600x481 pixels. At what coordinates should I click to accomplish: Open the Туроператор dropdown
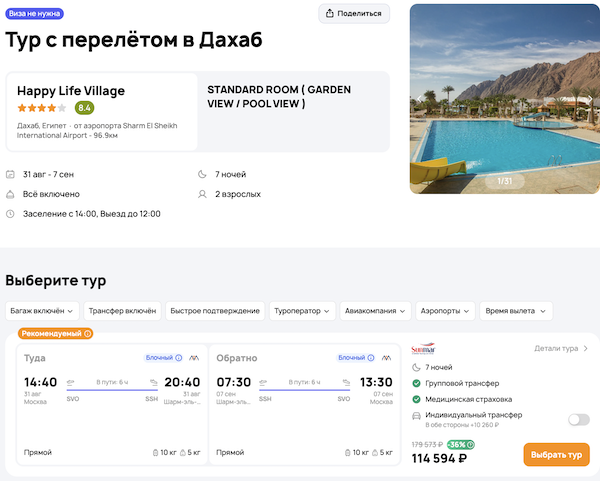[302, 311]
